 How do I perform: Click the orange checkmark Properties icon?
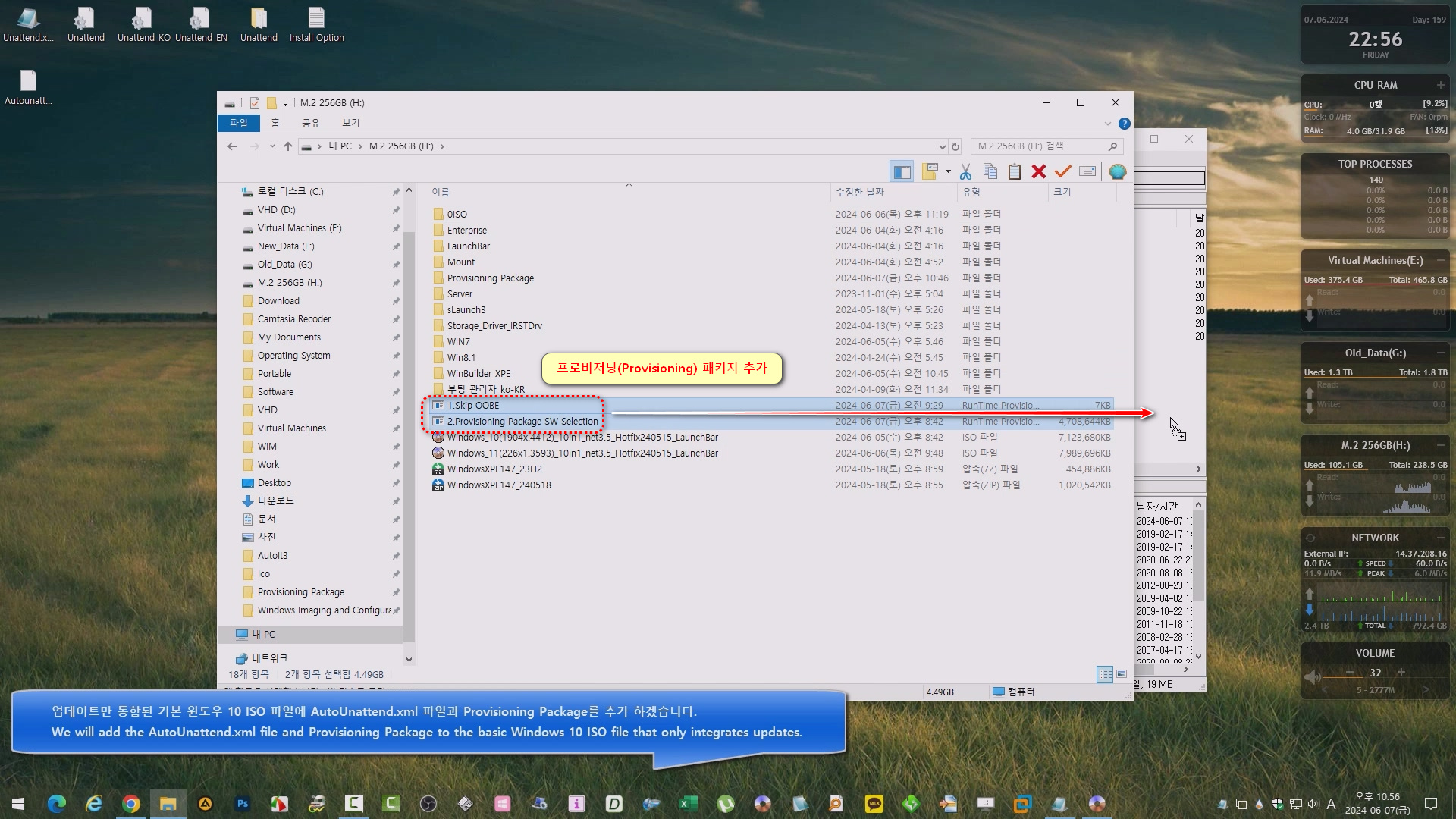[1063, 172]
